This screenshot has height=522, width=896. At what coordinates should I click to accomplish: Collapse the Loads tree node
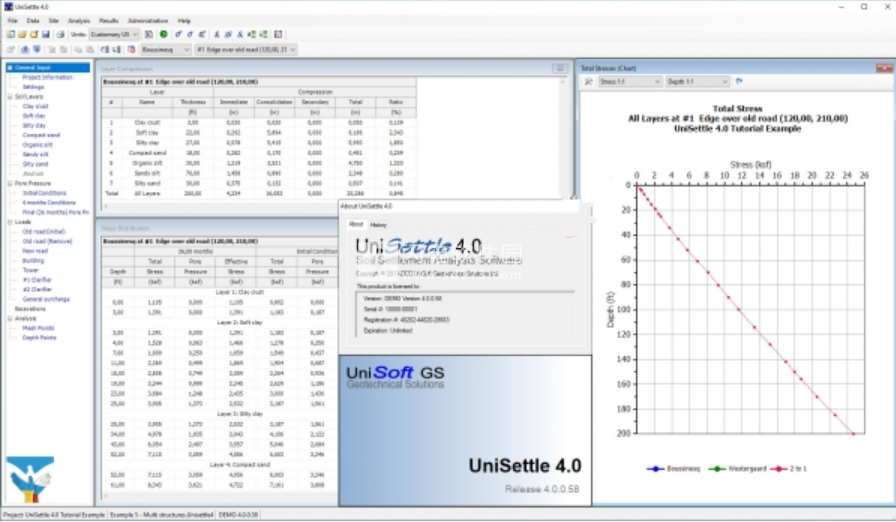tap(10, 222)
